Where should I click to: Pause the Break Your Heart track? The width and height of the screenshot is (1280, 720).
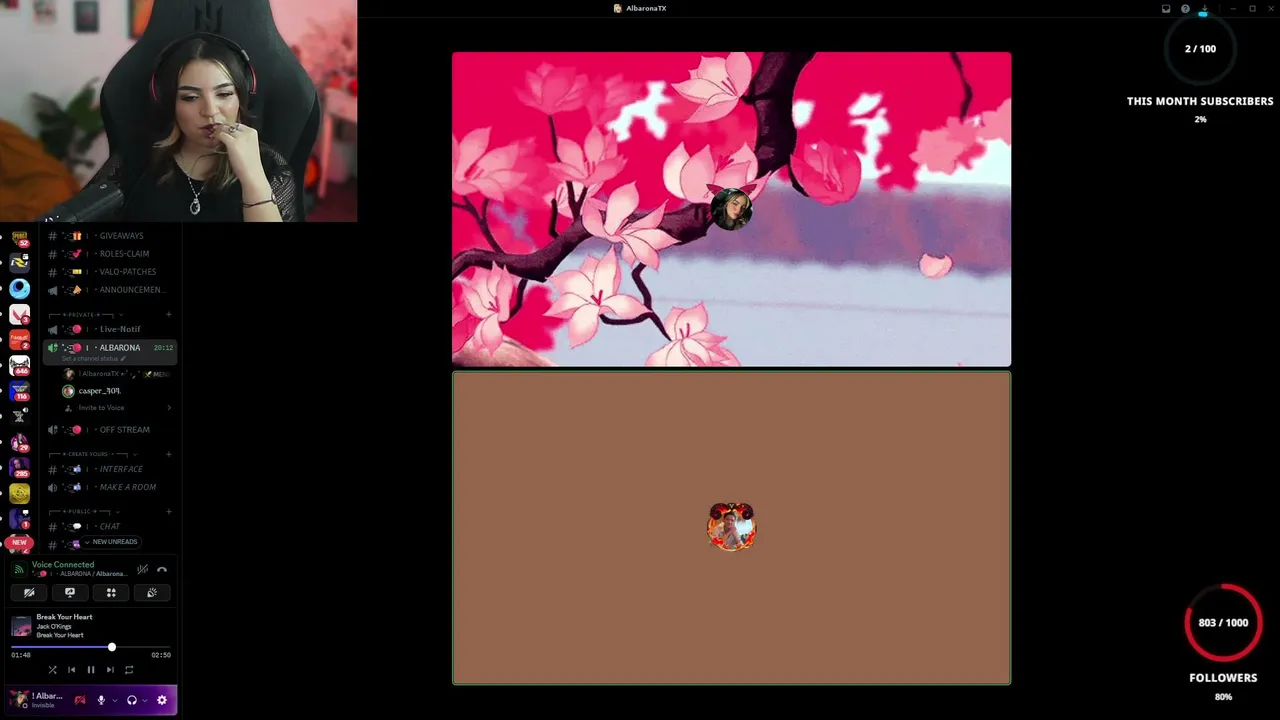click(x=90, y=670)
